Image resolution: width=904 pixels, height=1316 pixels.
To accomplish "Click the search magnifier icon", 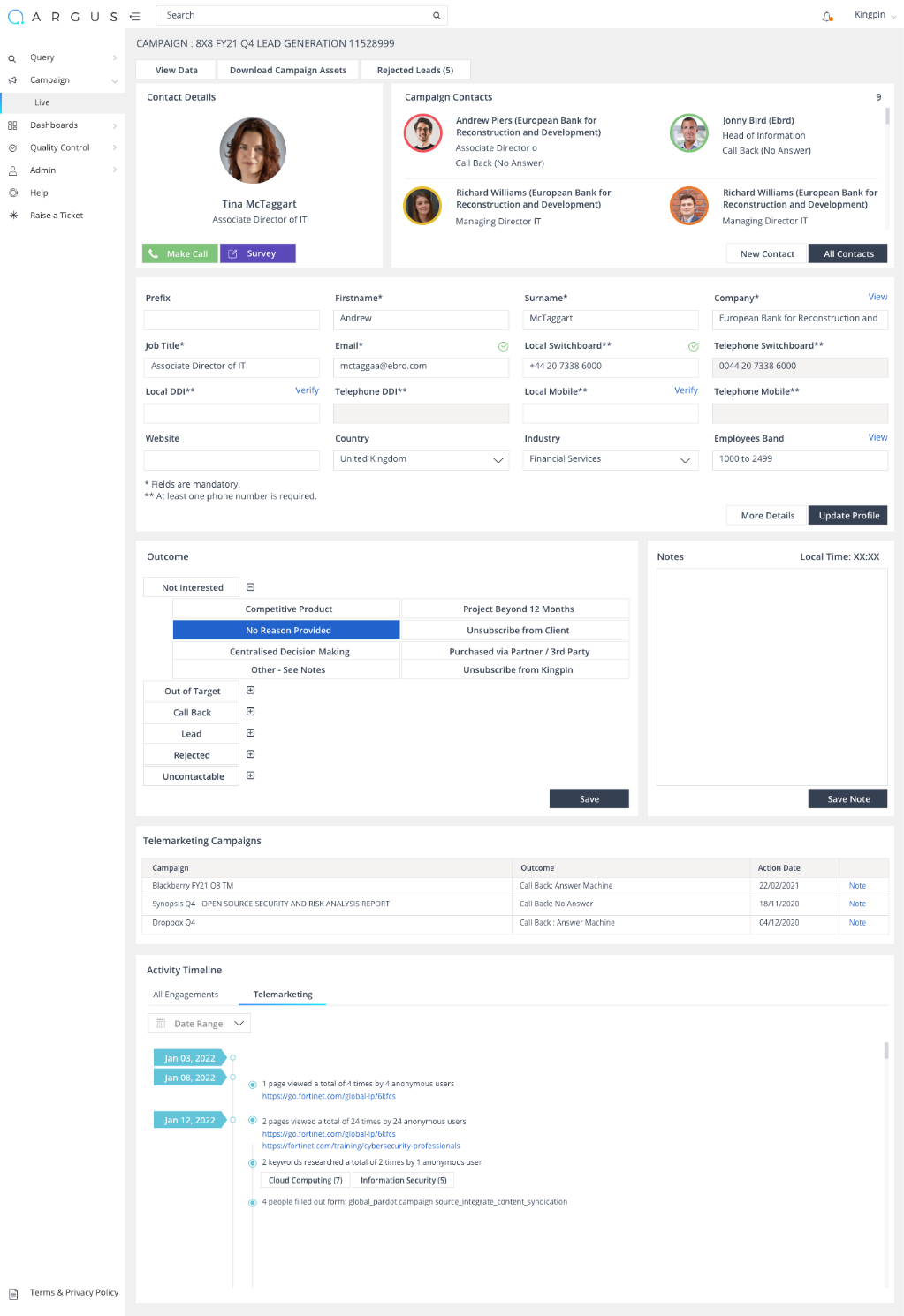I will 437,16.
